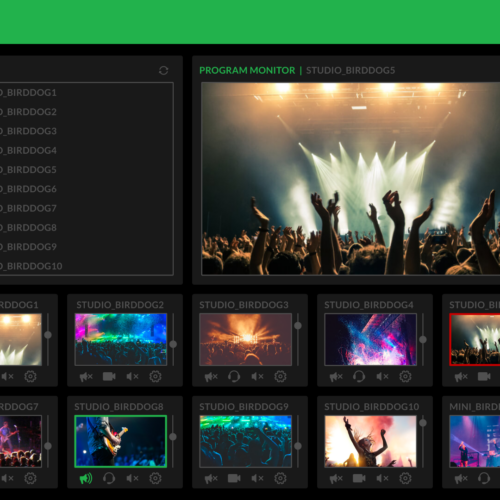Viewport: 500px width, 500px height.
Task: Unmute speaker for STUDIO_BIRDDOG9
Action: tap(257, 478)
